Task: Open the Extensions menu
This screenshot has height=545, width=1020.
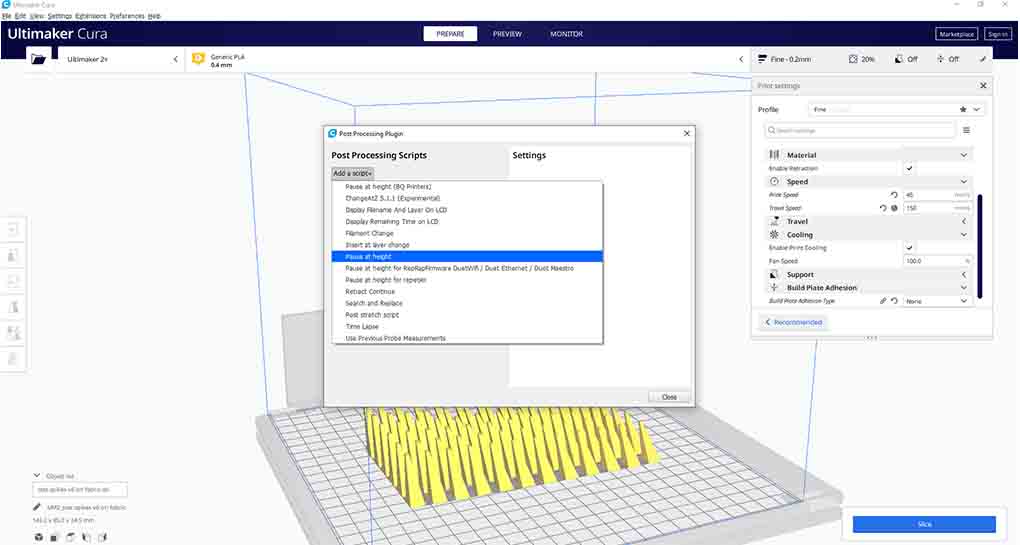Action: point(90,16)
